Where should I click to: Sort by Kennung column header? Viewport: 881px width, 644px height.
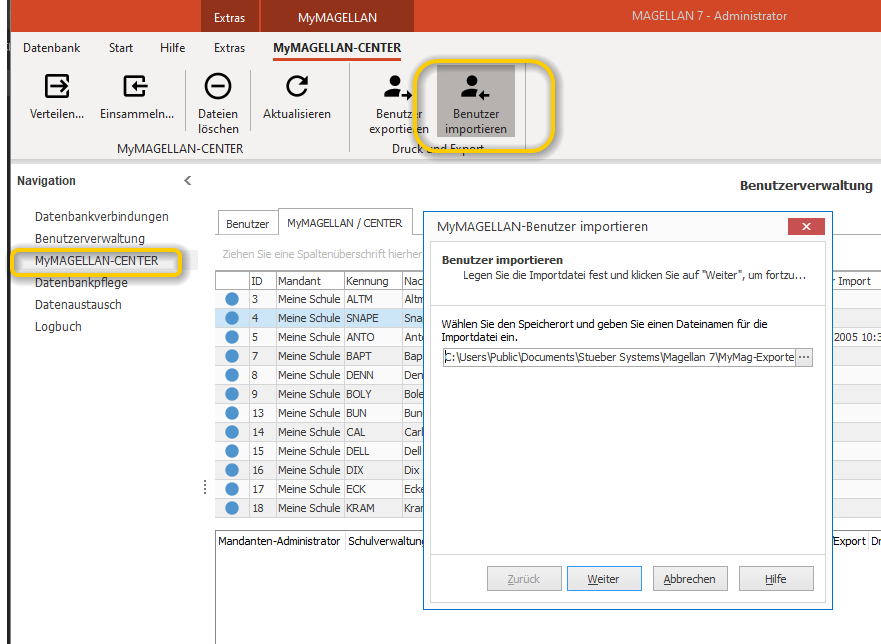pyautogui.click(x=367, y=281)
